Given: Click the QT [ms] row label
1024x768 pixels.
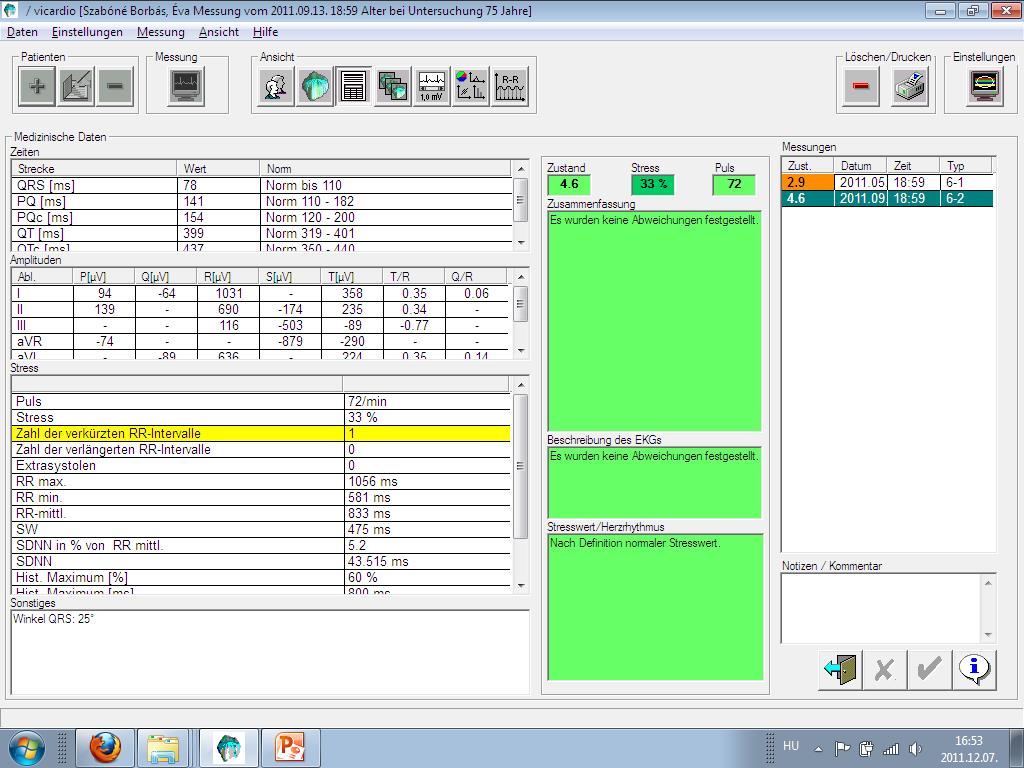Looking at the screenshot, I should click(x=40, y=234).
